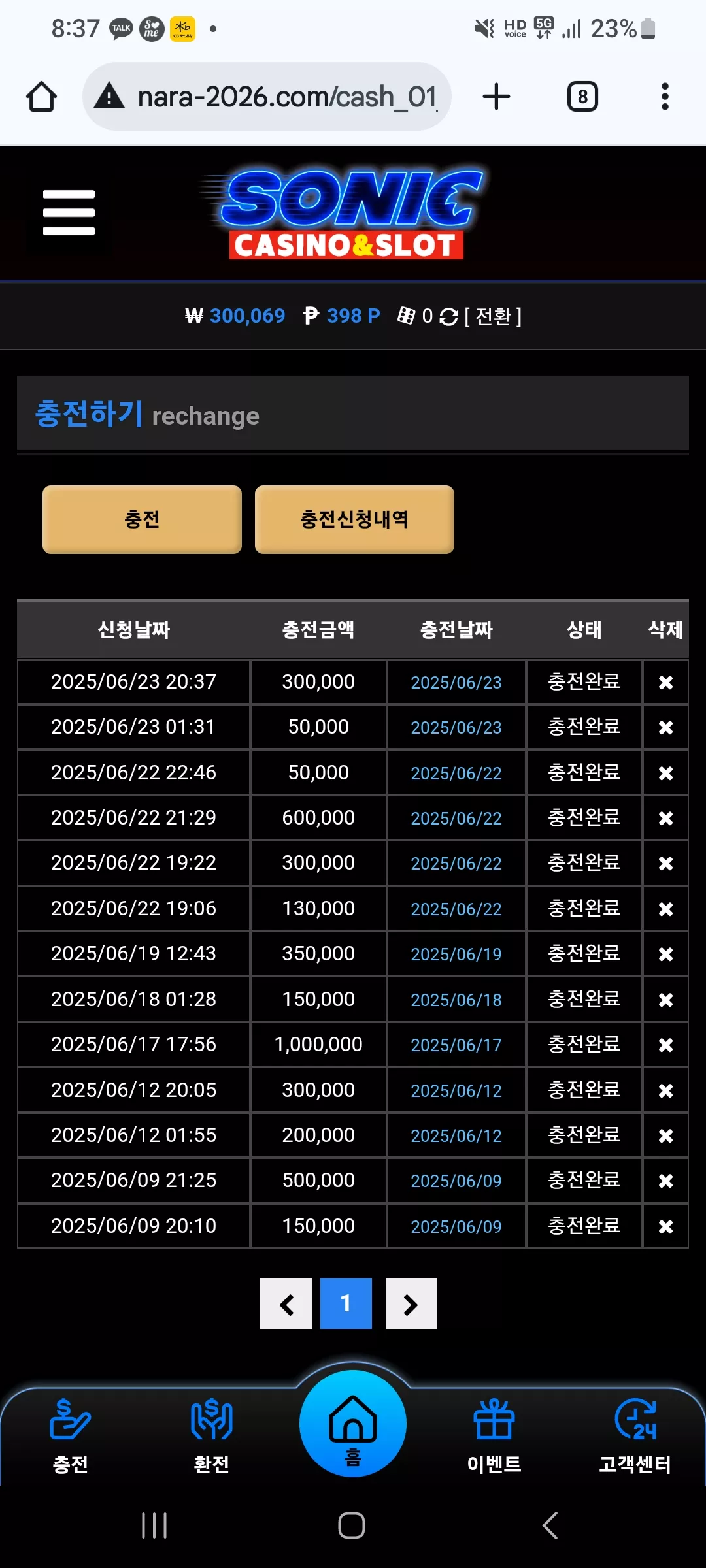706x1568 pixels.
Task: Delete the 2025/06/09 20:10 entry
Action: tap(665, 1226)
